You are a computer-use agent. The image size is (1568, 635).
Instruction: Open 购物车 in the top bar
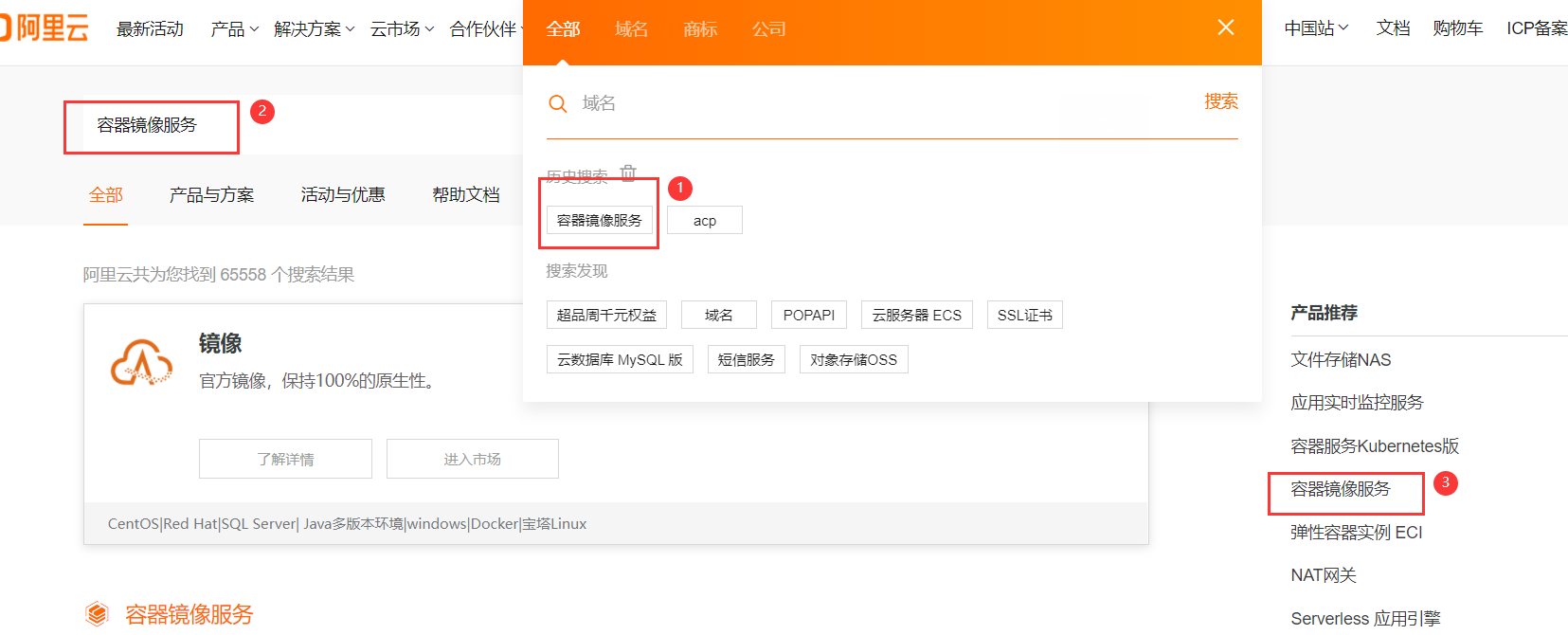[x=1457, y=28]
